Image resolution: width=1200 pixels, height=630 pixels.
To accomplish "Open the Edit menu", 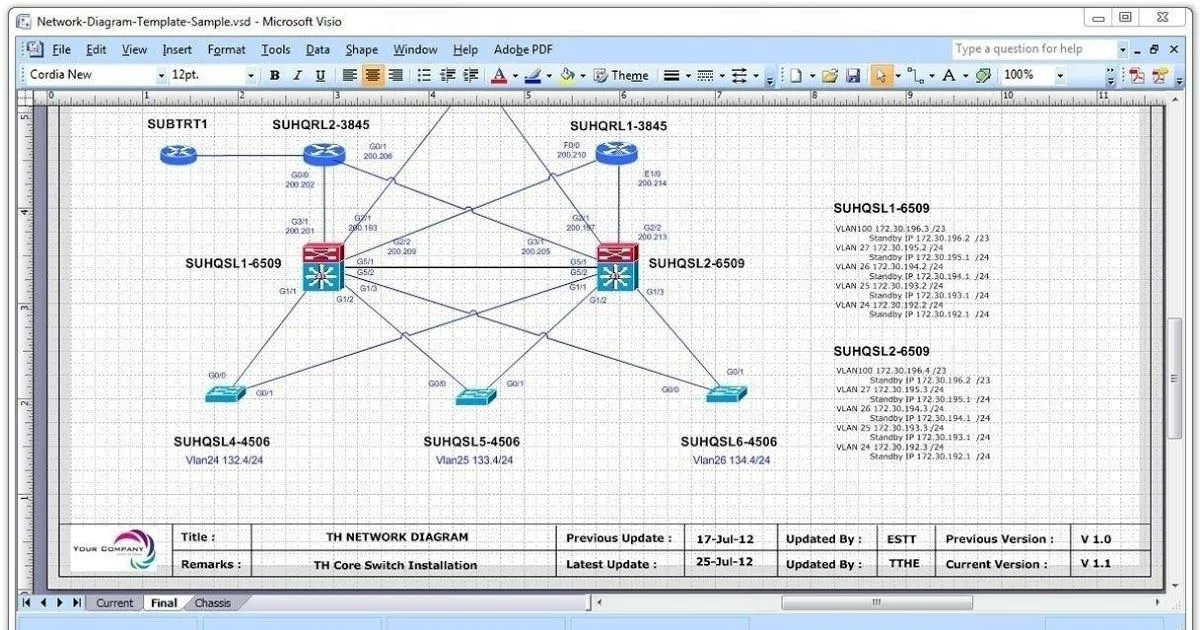I will point(96,49).
